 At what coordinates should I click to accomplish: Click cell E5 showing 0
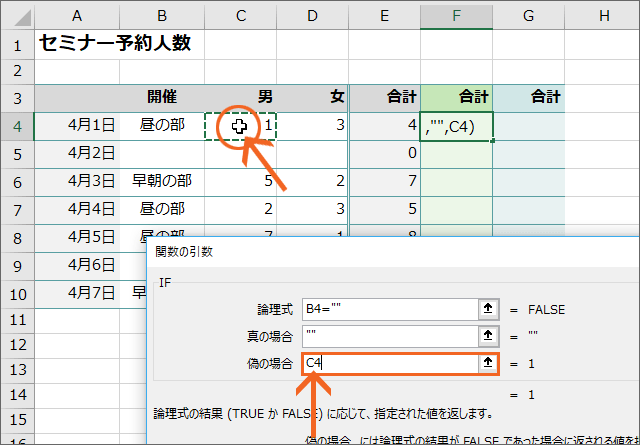384,154
